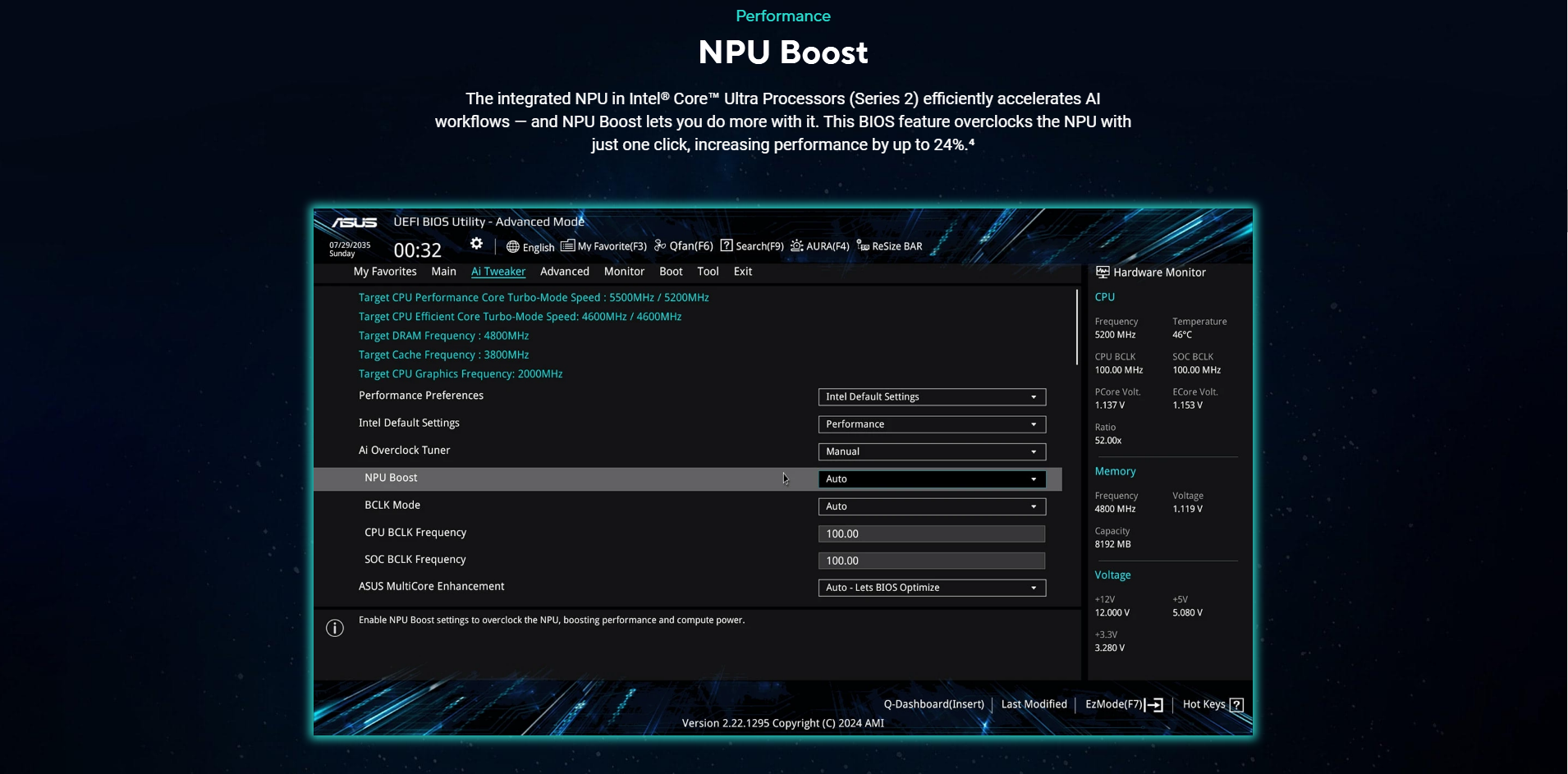Open the Tool tab
This screenshot has width=1568, height=774.
coord(708,272)
